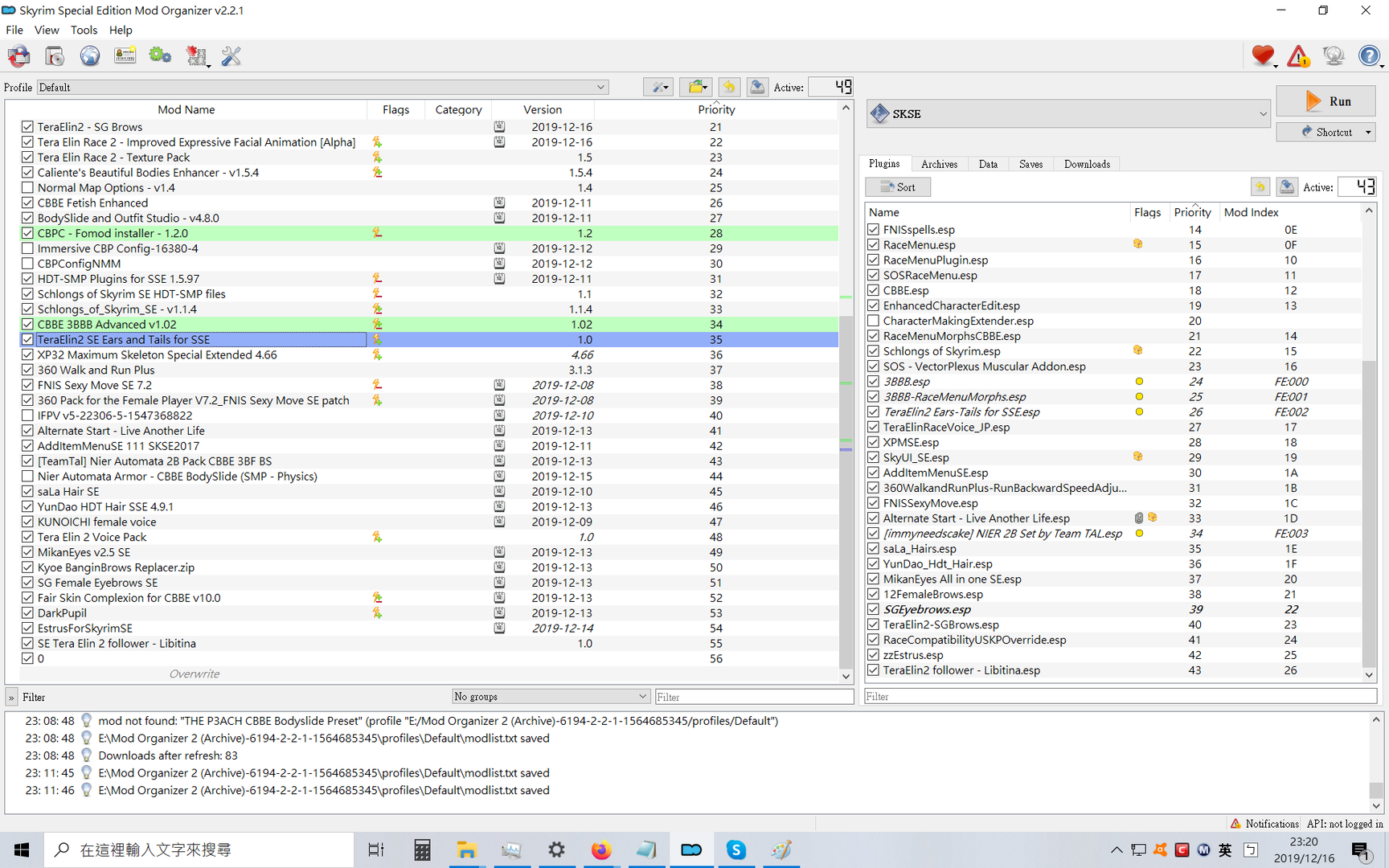Open the profiles ID card icon
This screenshot has width=1389, height=868.
pos(125,55)
